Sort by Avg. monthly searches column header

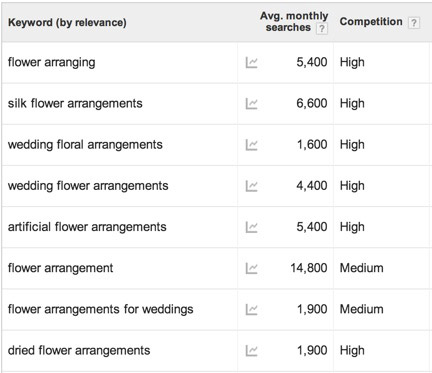tap(294, 22)
